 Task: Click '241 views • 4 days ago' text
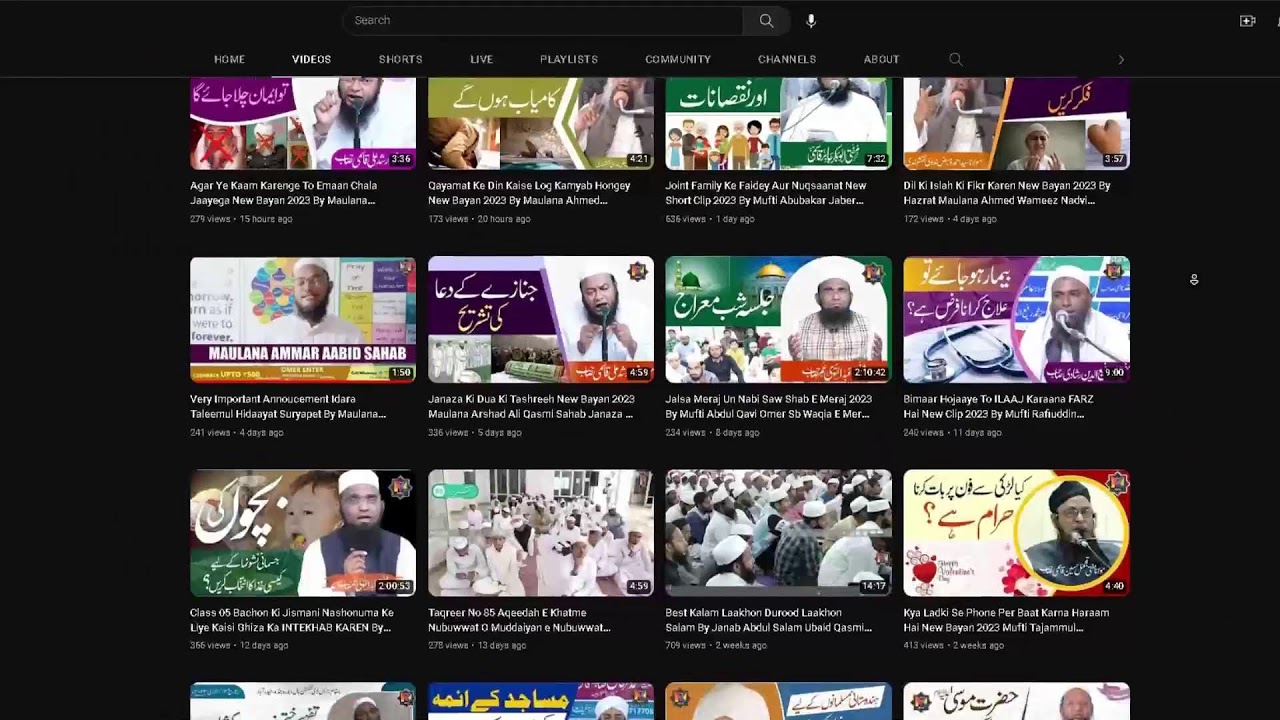[237, 433]
